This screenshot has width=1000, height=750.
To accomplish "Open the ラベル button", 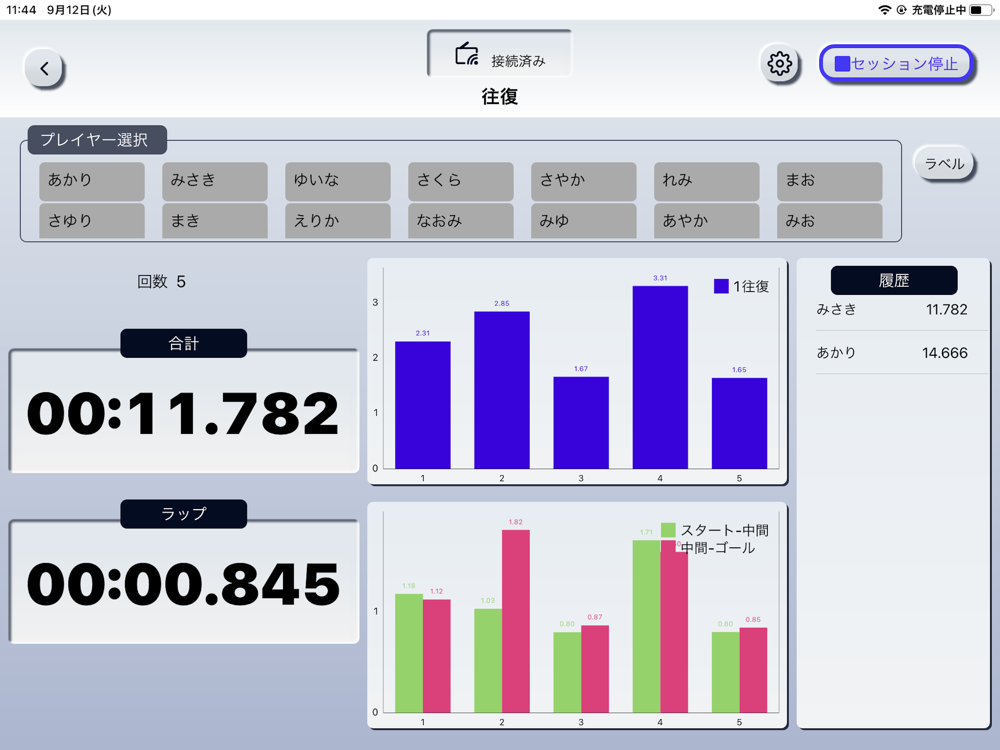I will (x=944, y=164).
